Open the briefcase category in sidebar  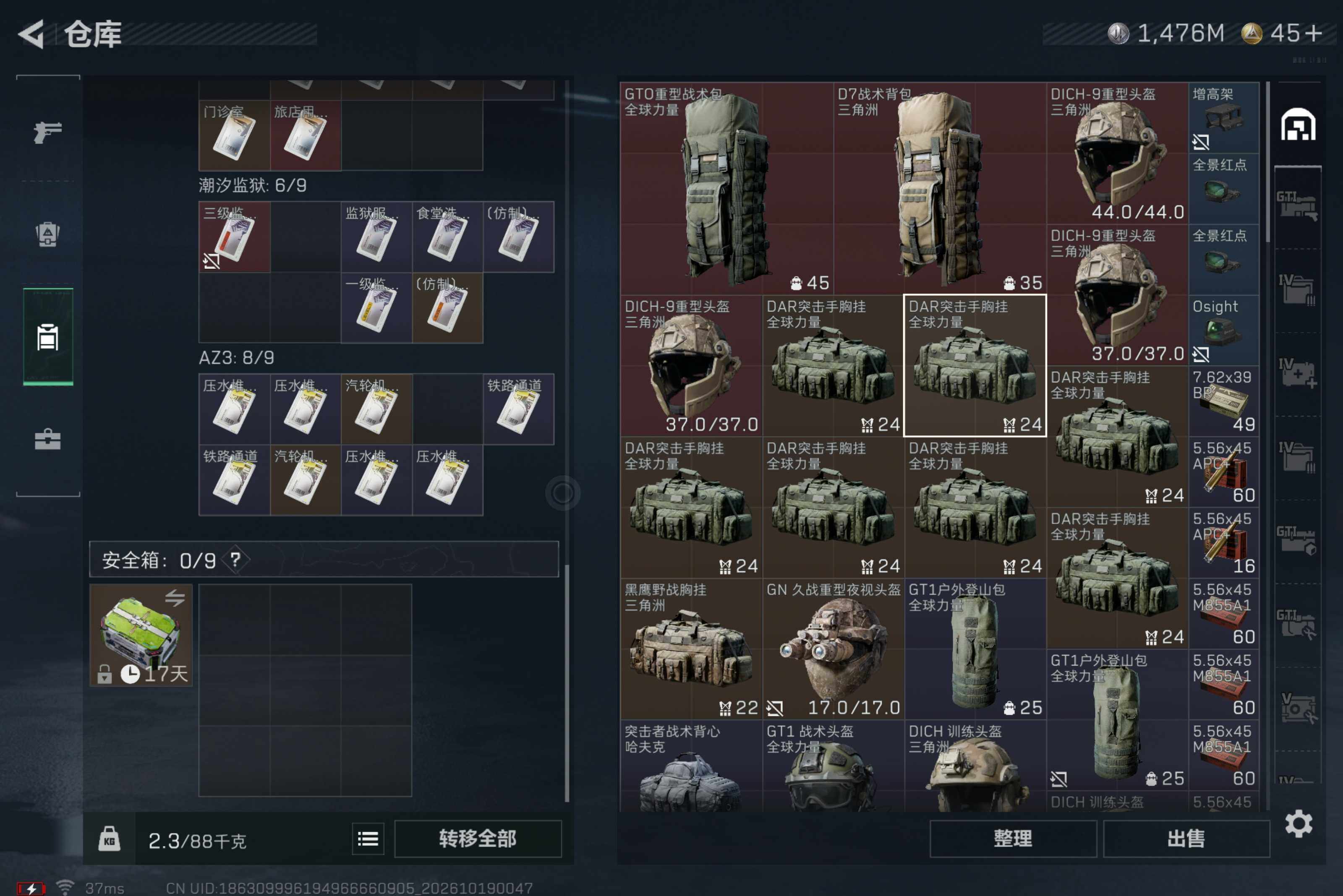[x=47, y=439]
